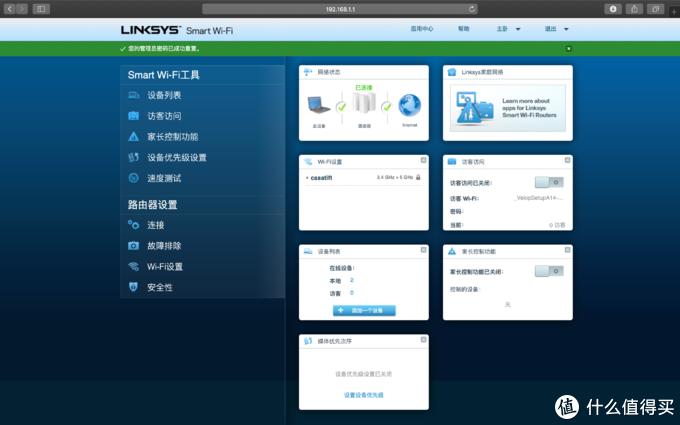Image resolution: width=680 pixels, height=425 pixels.
Task: Click the Linksys家庭网络 widget header icon
Action: [452, 72]
